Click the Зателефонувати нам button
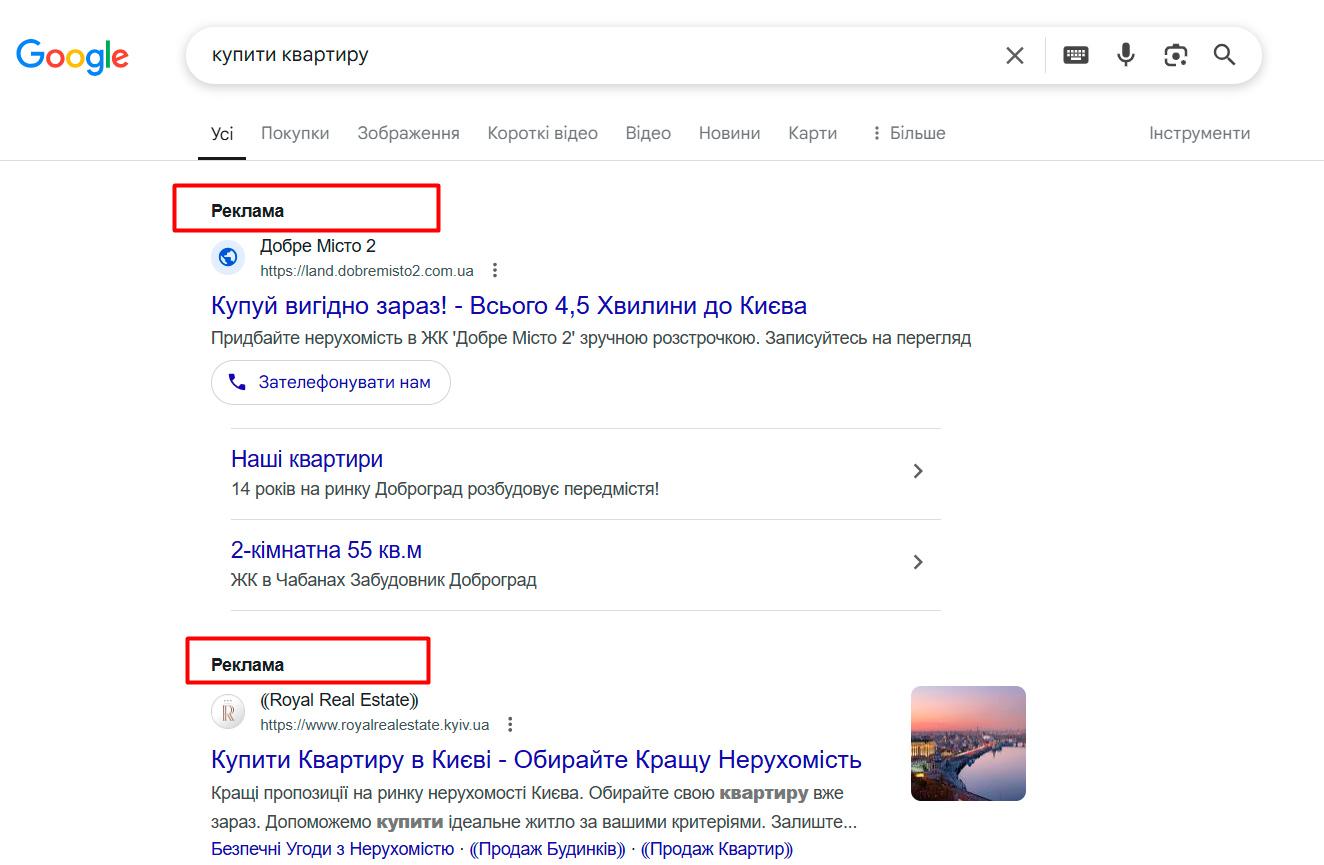The width and height of the screenshot is (1324, 865). pyautogui.click(x=331, y=382)
